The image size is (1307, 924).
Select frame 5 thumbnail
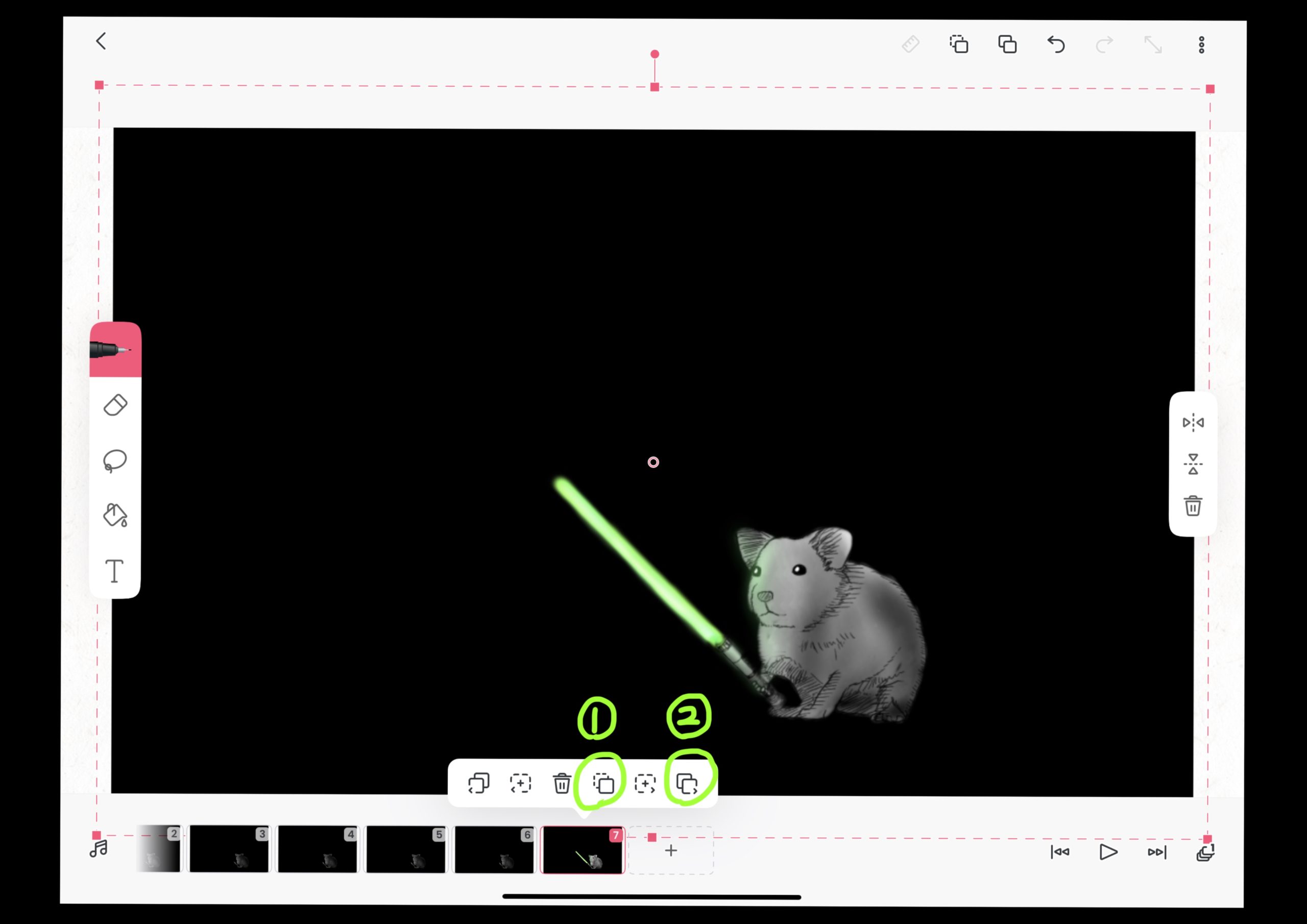(406, 849)
